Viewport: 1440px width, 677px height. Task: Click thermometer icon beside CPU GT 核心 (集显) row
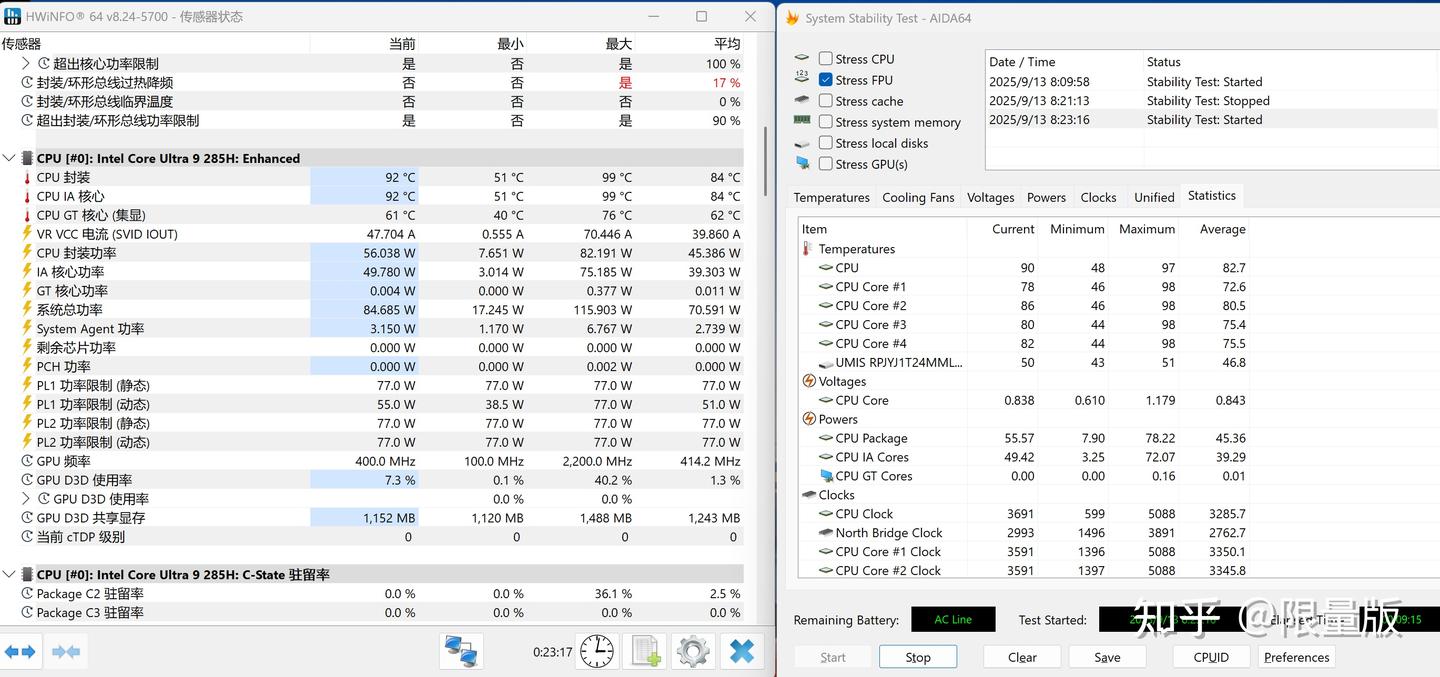pos(27,215)
